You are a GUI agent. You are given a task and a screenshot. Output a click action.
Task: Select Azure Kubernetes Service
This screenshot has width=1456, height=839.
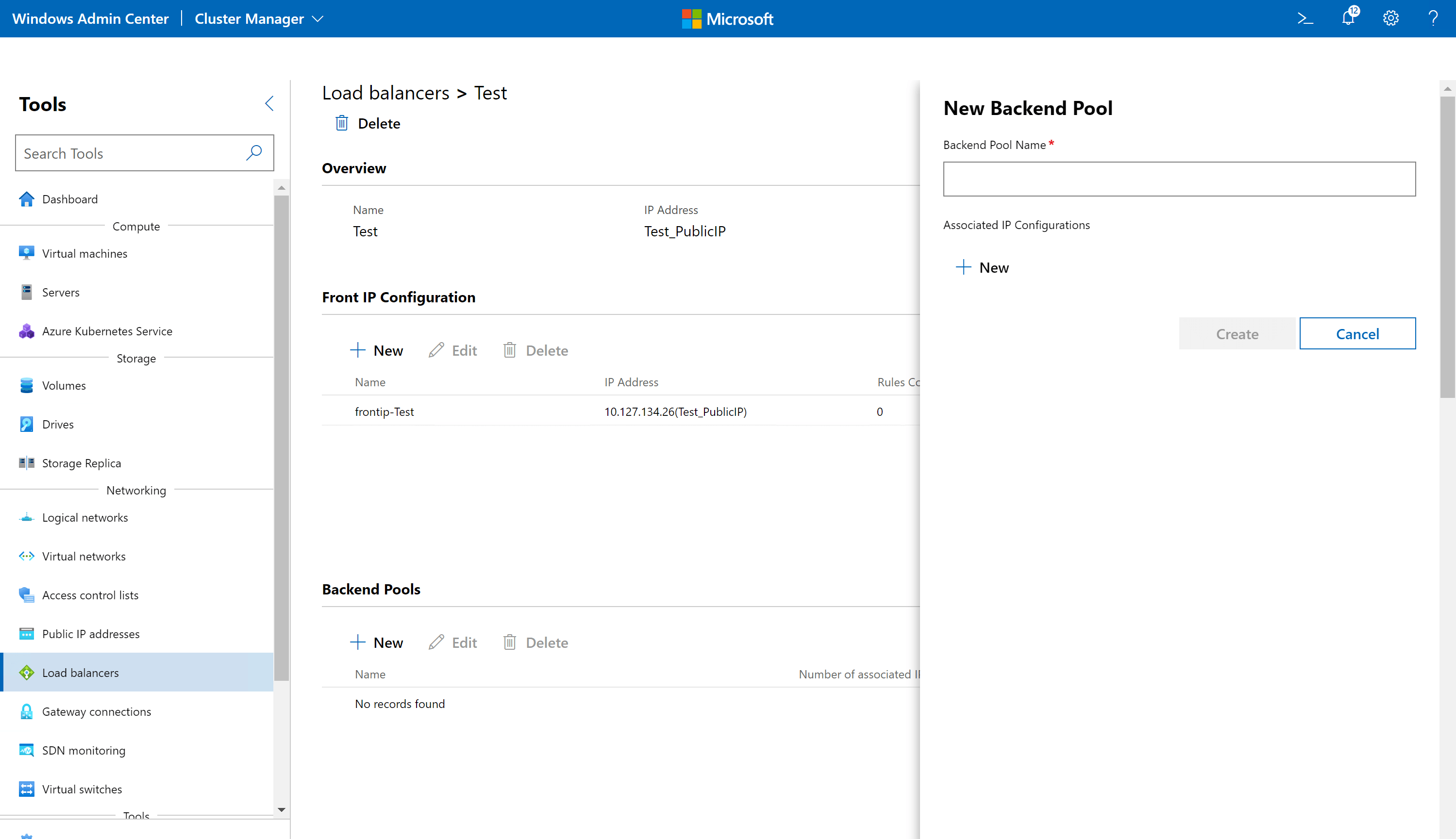[x=107, y=331]
